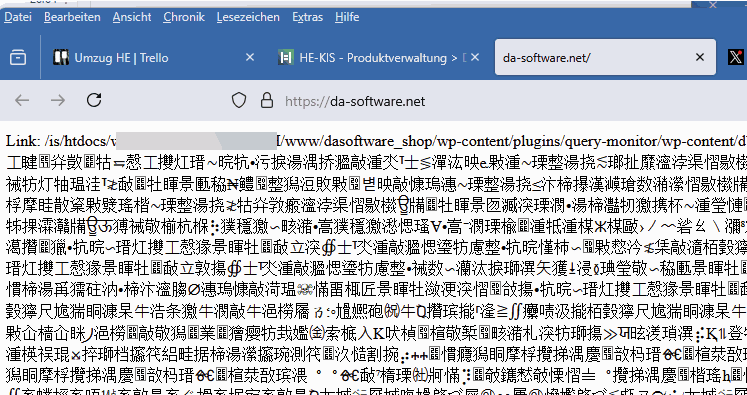Close the da-software.net/ tab
Screen dimensions: 747x395
[x=700, y=57]
